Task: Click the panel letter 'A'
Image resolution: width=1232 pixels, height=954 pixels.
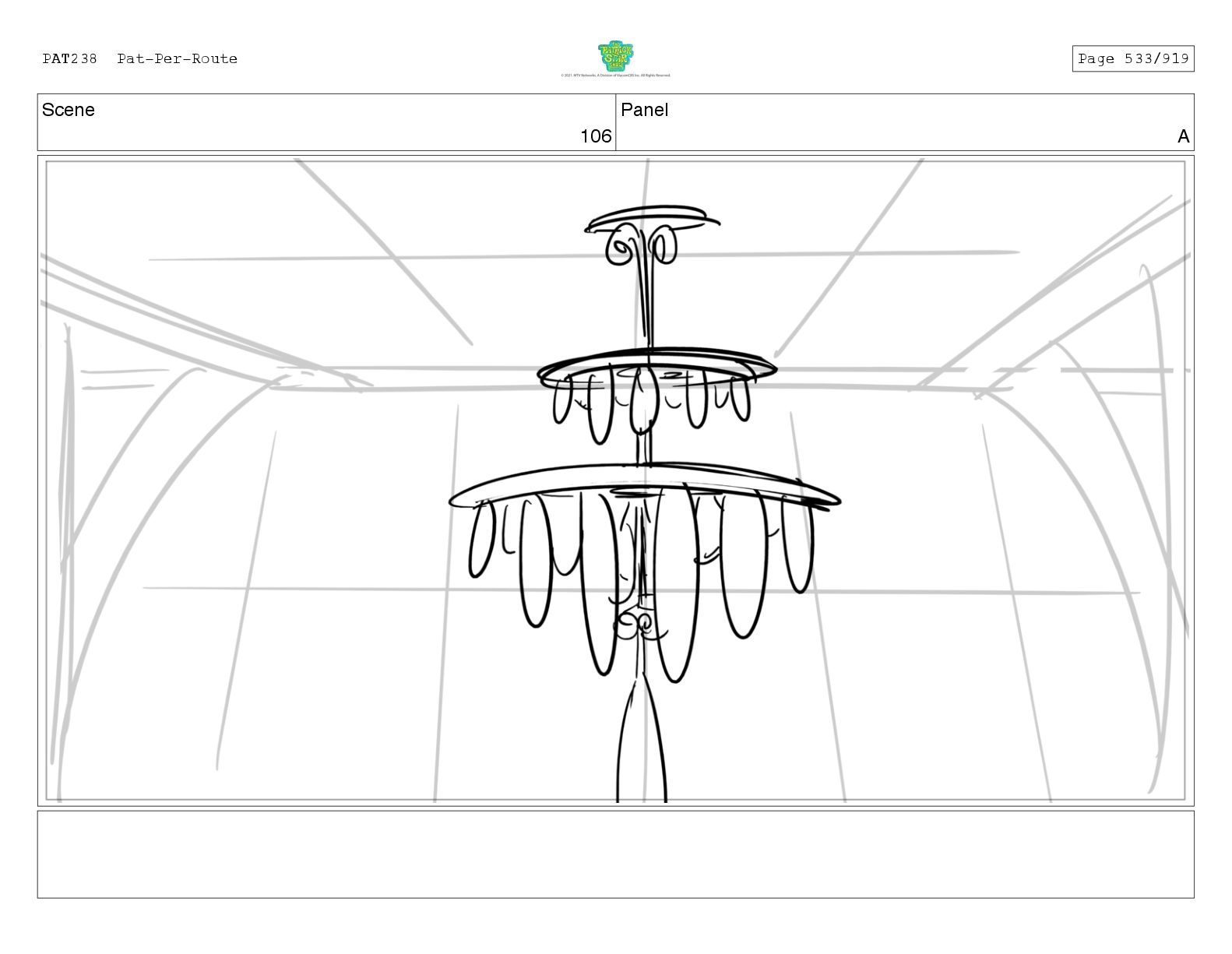Action: [x=1184, y=137]
